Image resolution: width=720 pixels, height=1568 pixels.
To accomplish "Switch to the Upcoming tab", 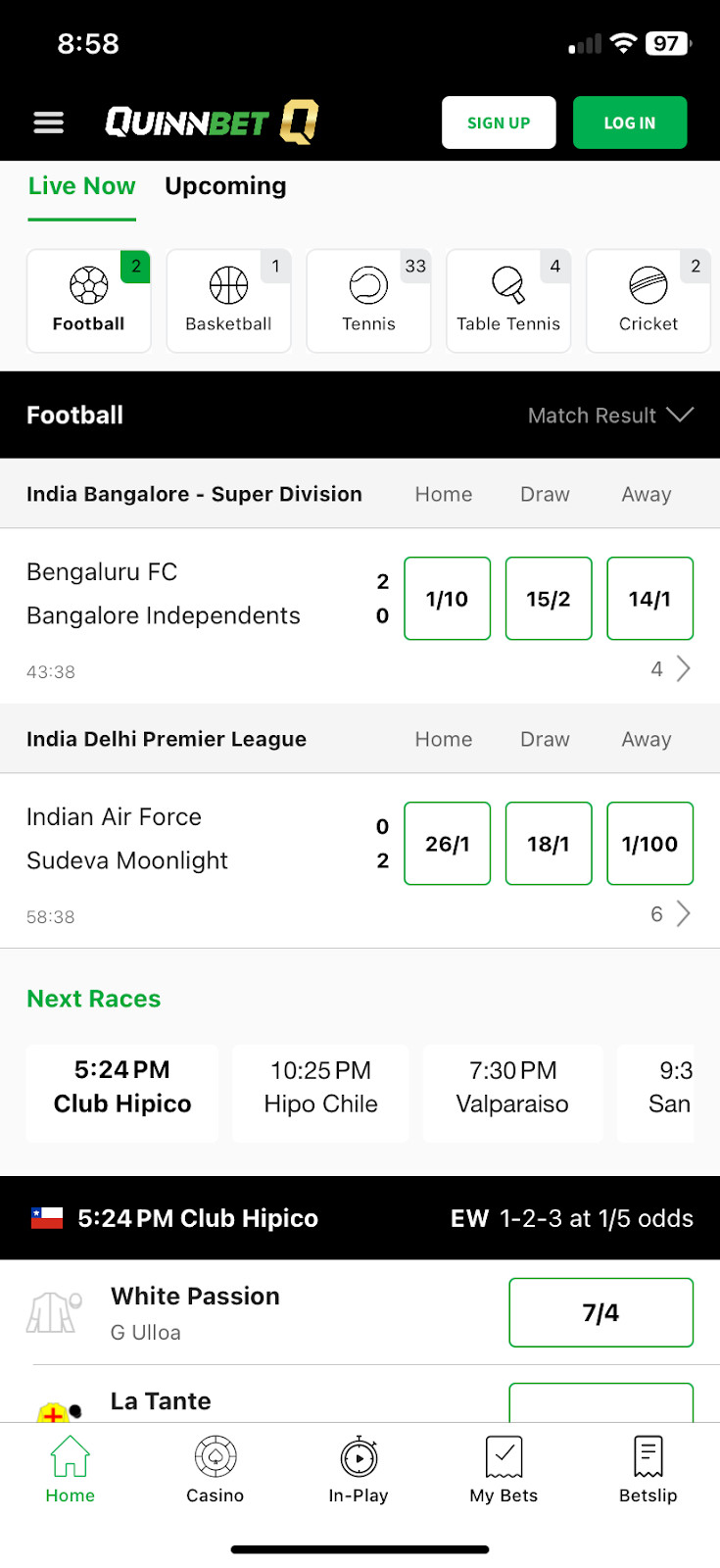I will (x=225, y=186).
